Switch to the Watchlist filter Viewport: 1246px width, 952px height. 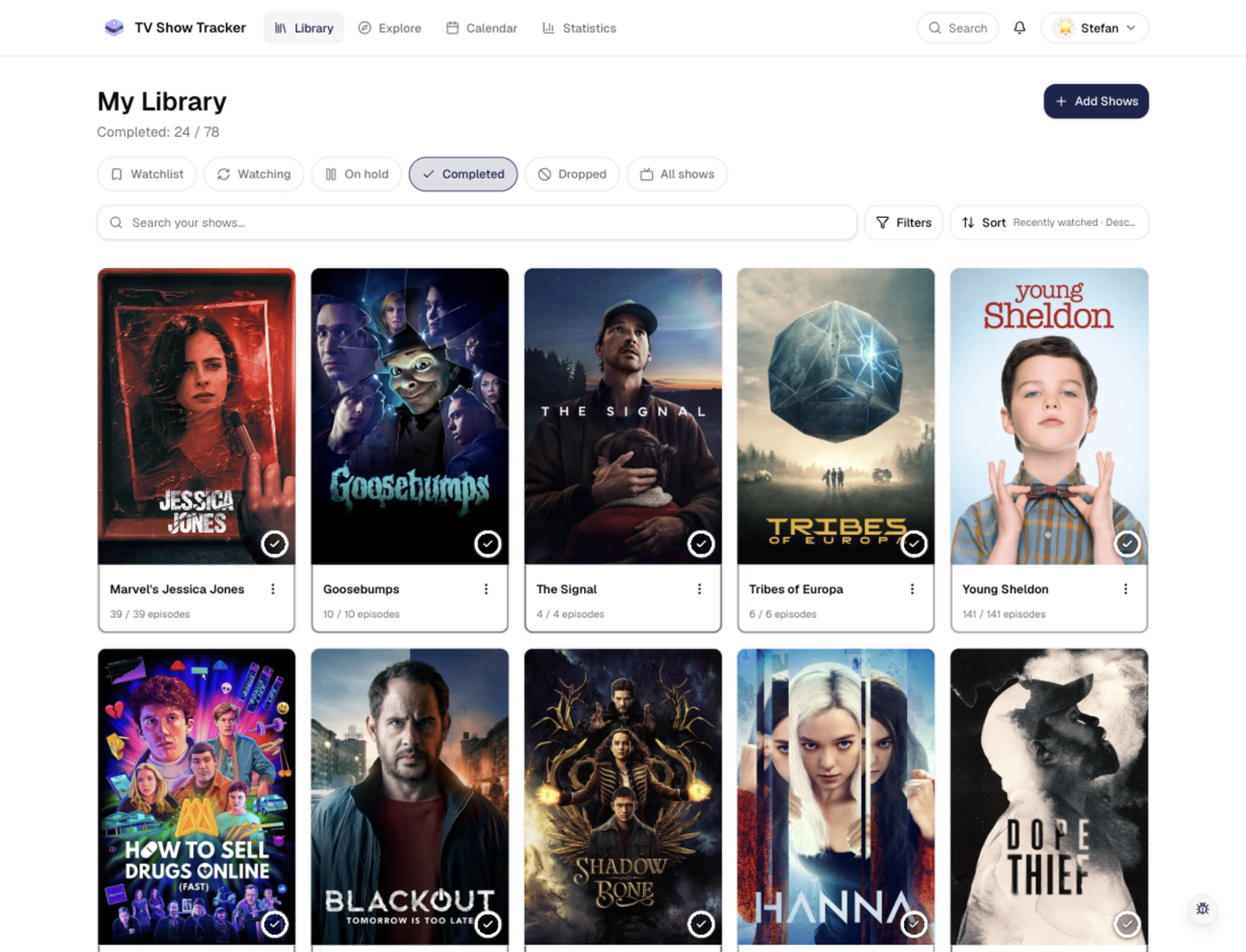147,174
